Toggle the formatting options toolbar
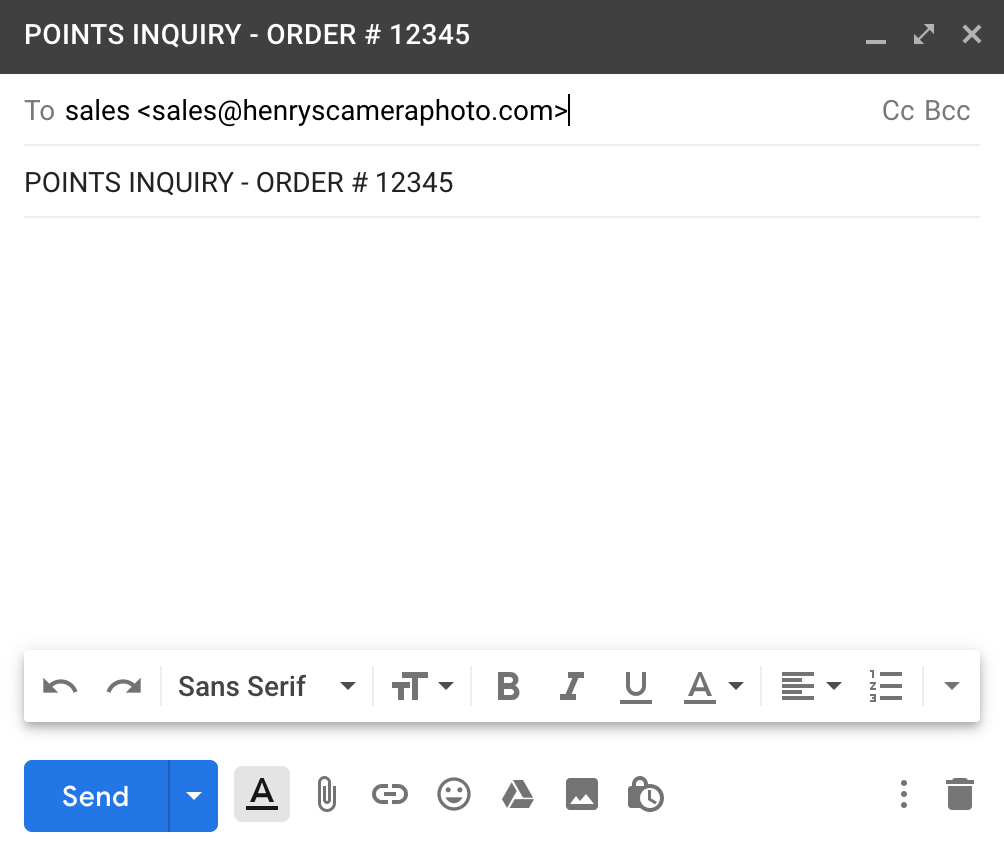Viewport: 1004px width, 854px height. (262, 794)
